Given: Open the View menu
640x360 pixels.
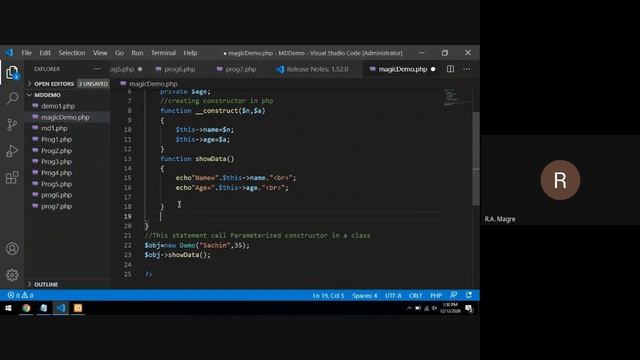Looking at the screenshot, I should tap(100, 53).
